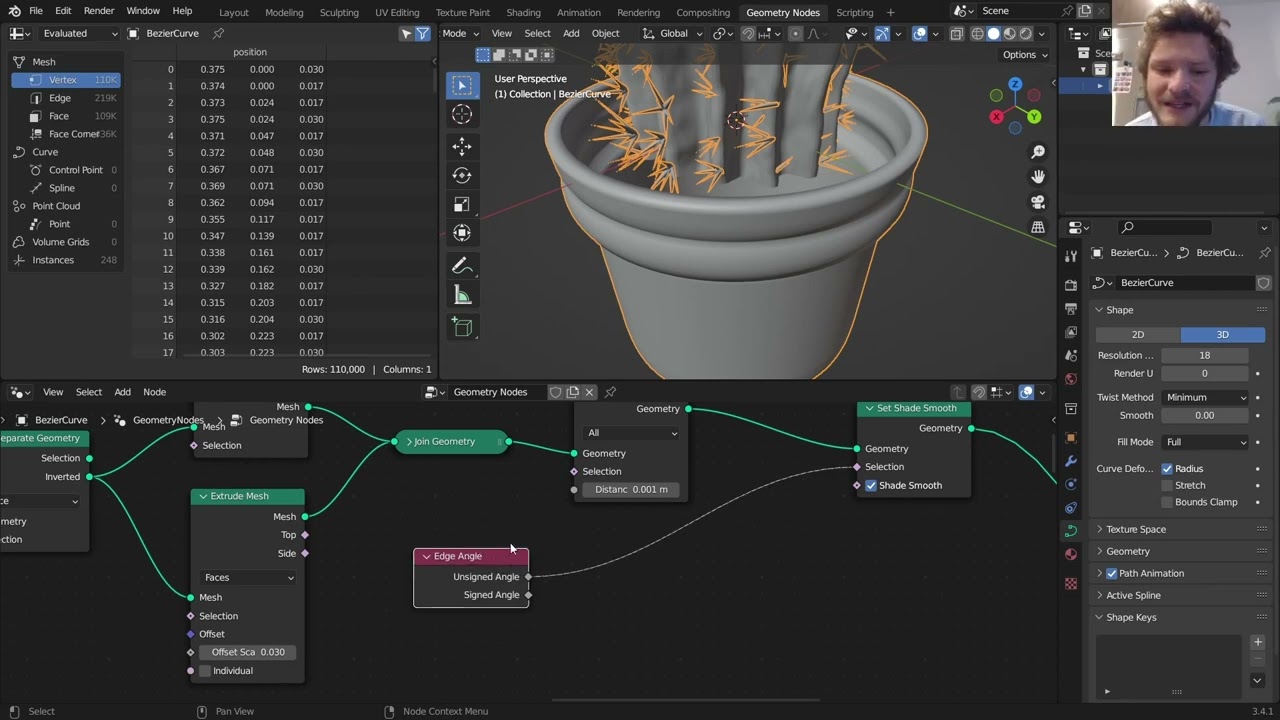Choose the Rotate tool in viewport toolbar

[x=462, y=175]
